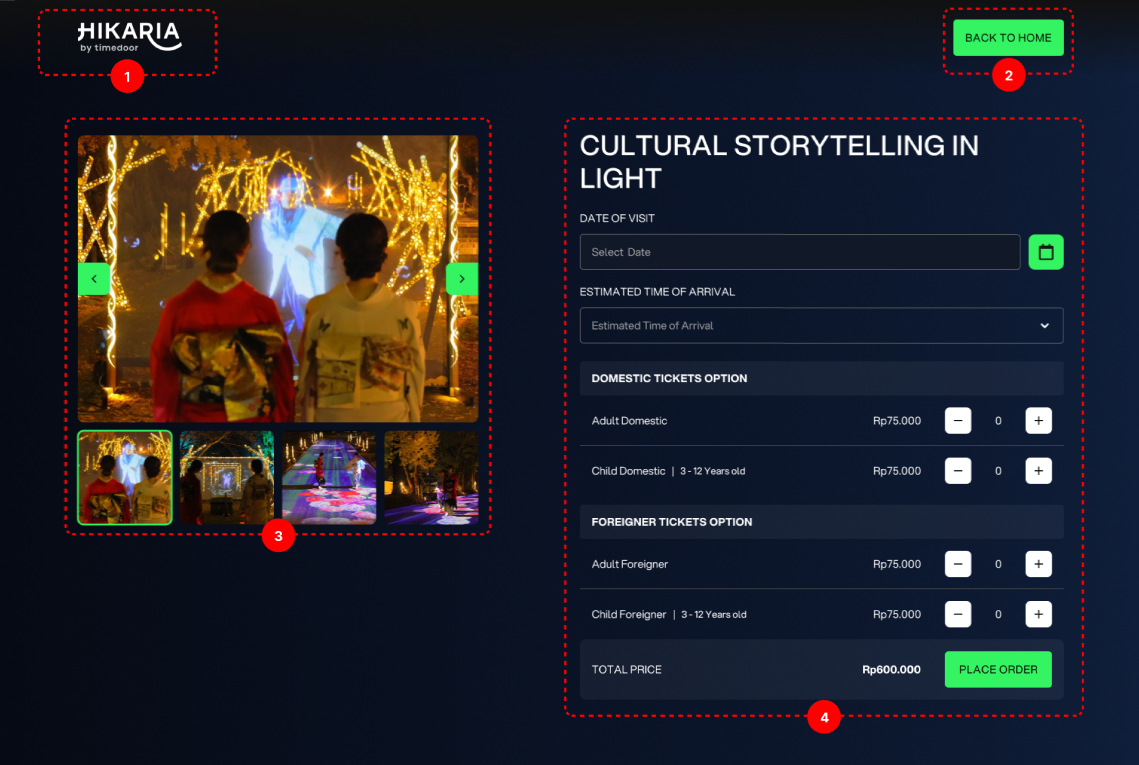Click the Place Order button
The image size is (1139, 765).
[997, 669]
